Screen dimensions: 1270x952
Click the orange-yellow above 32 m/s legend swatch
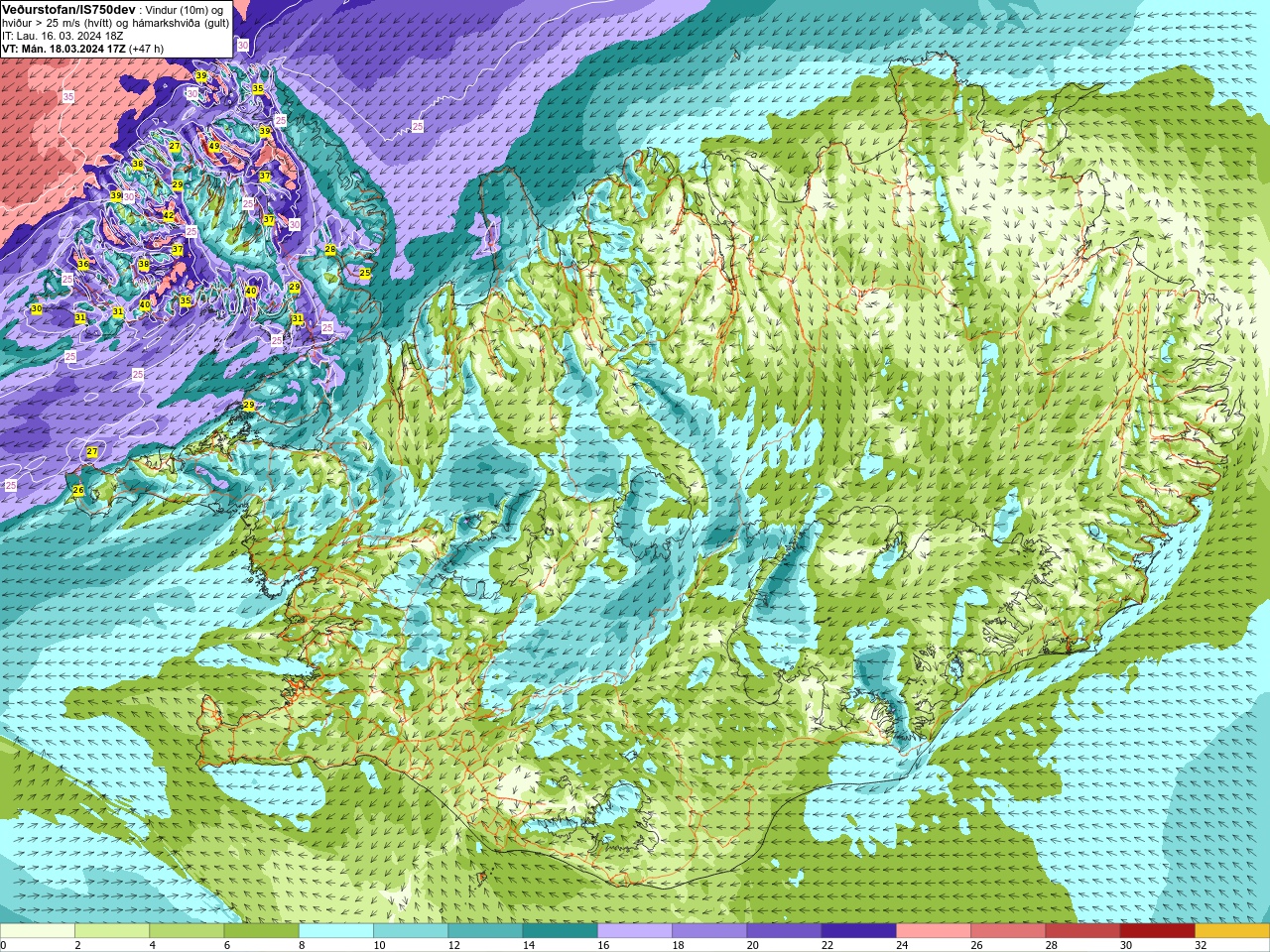(1232, 931)
